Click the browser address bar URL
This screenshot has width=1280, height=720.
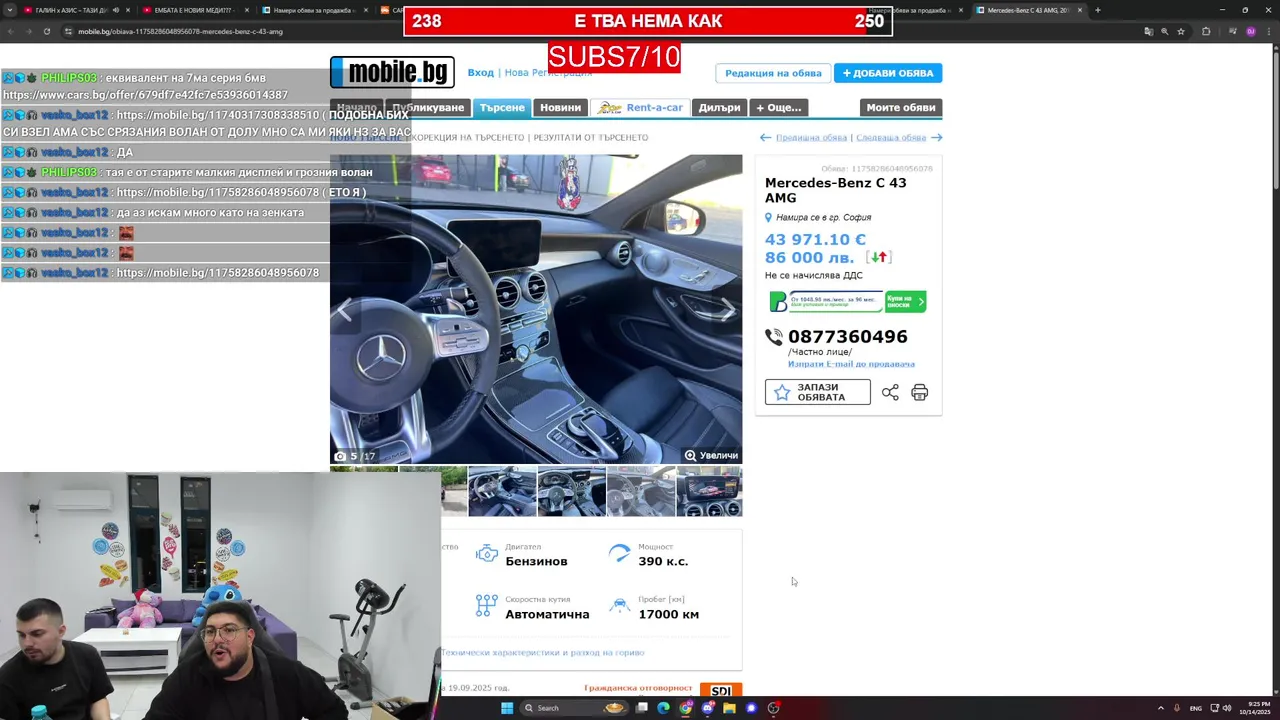tap(180, 31)
